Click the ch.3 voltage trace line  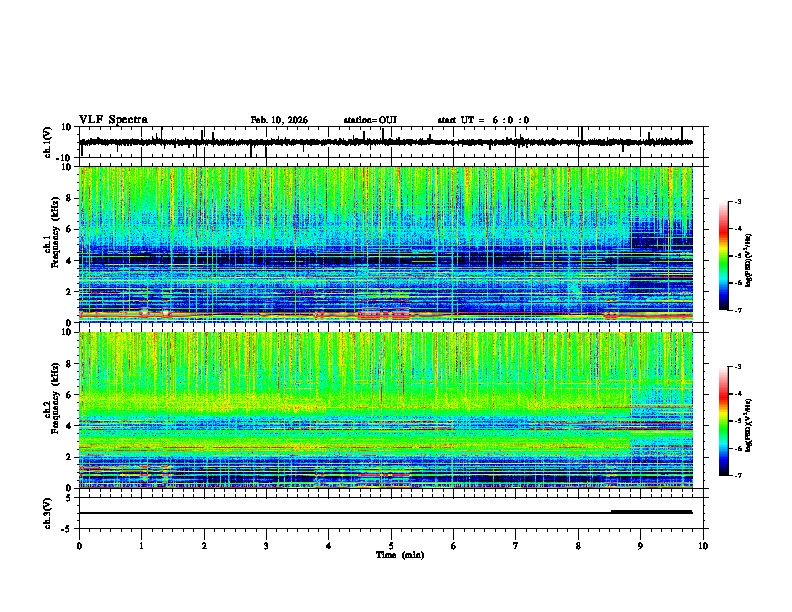(x=385, y=513)
